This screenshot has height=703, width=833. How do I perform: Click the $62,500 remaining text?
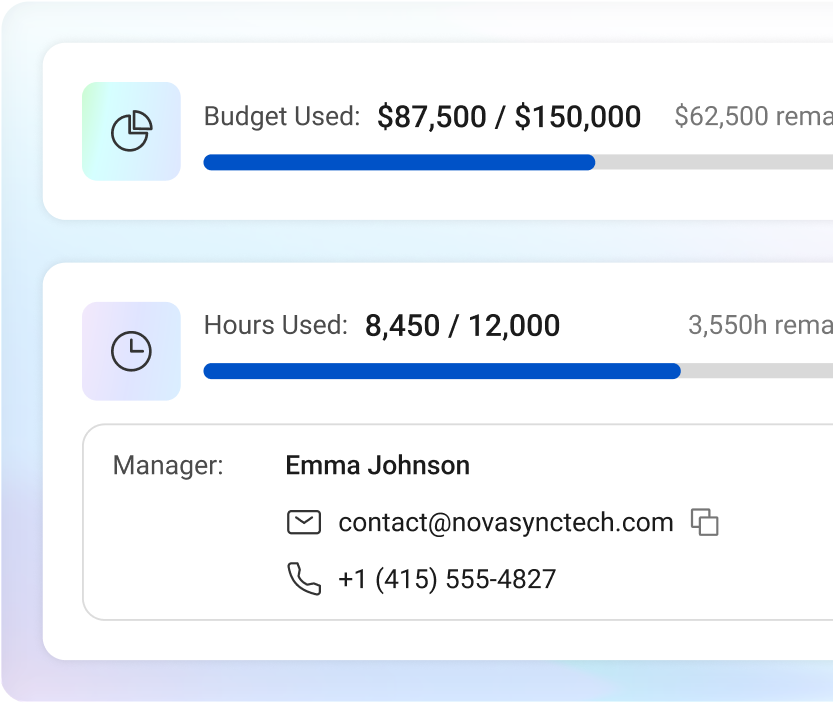tap(753, 116)
